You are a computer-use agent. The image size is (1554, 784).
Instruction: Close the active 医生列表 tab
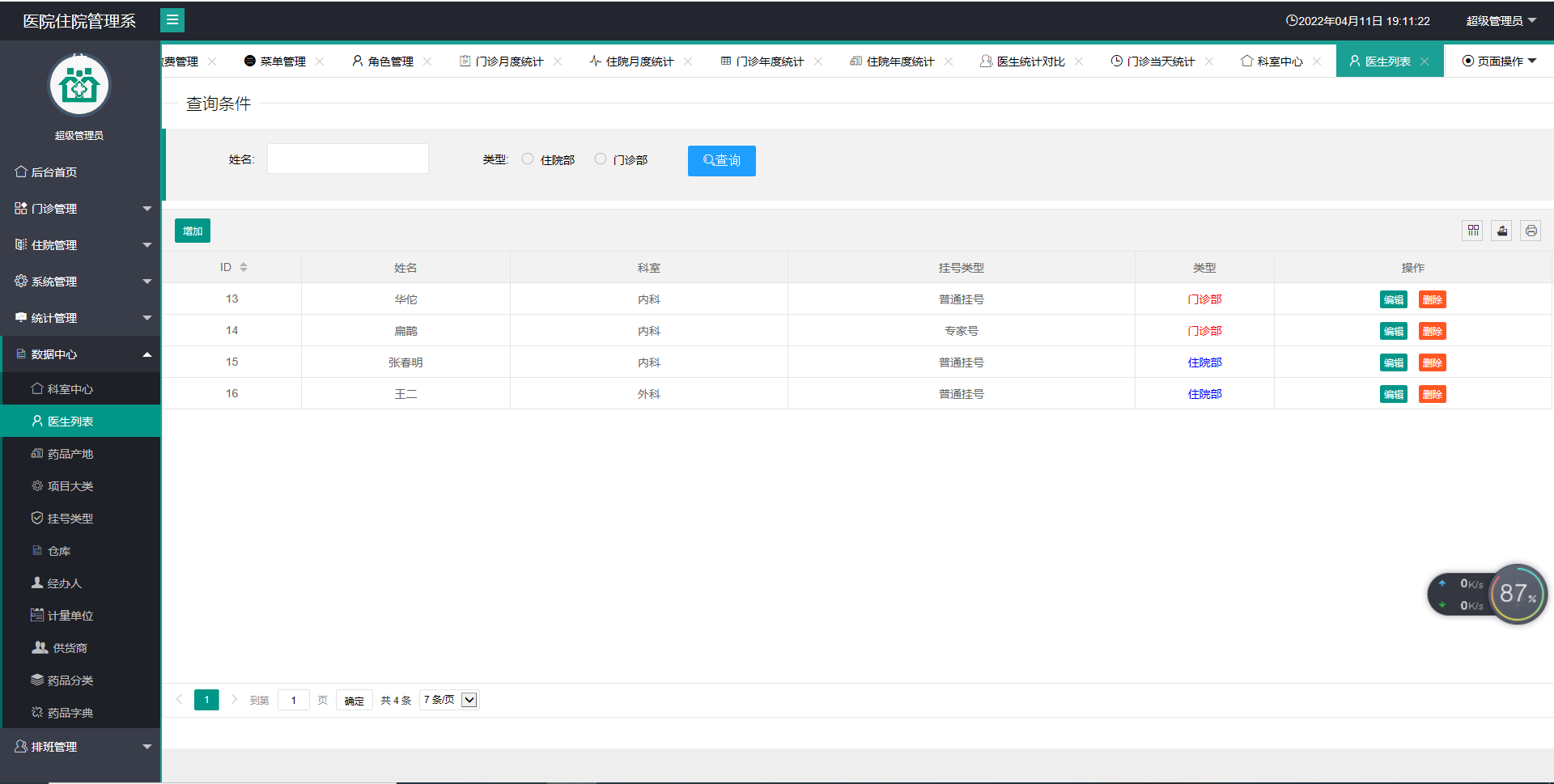[1424, 61]
